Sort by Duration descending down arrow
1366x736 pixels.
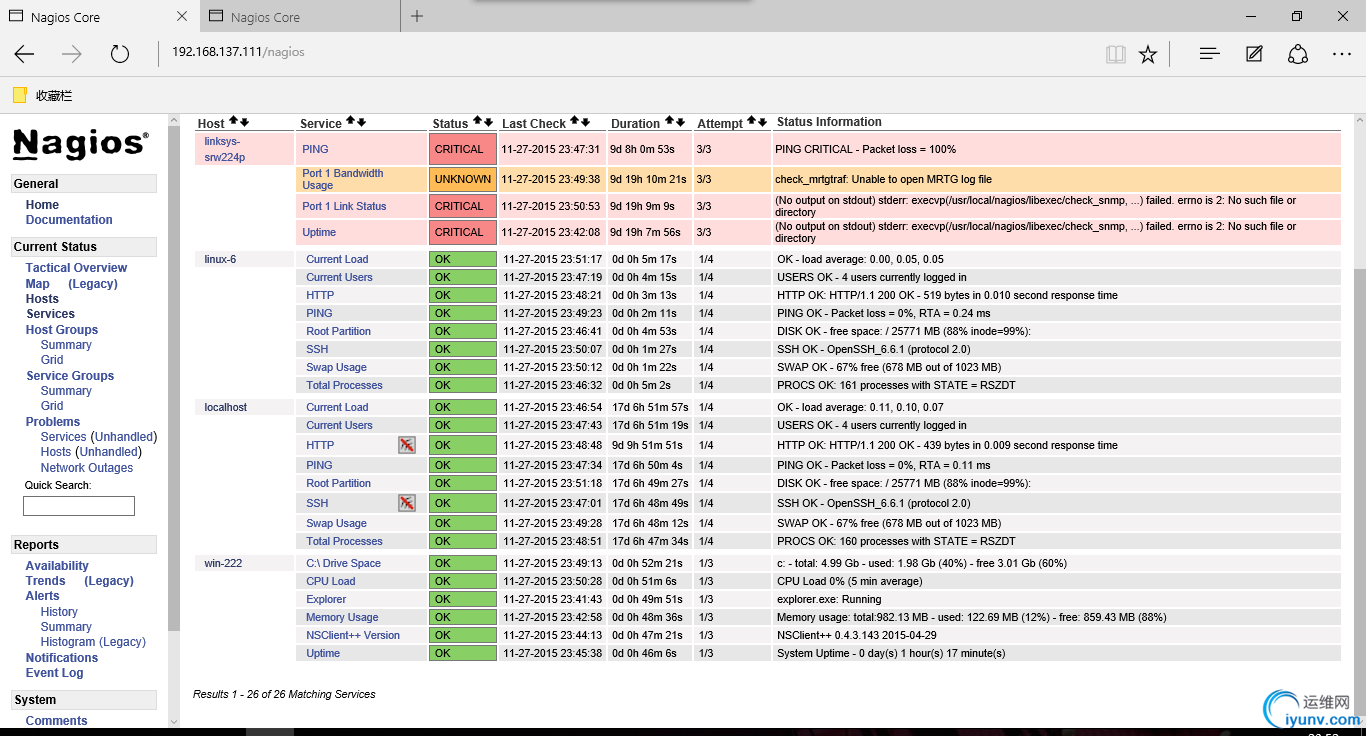click(680, 122)
